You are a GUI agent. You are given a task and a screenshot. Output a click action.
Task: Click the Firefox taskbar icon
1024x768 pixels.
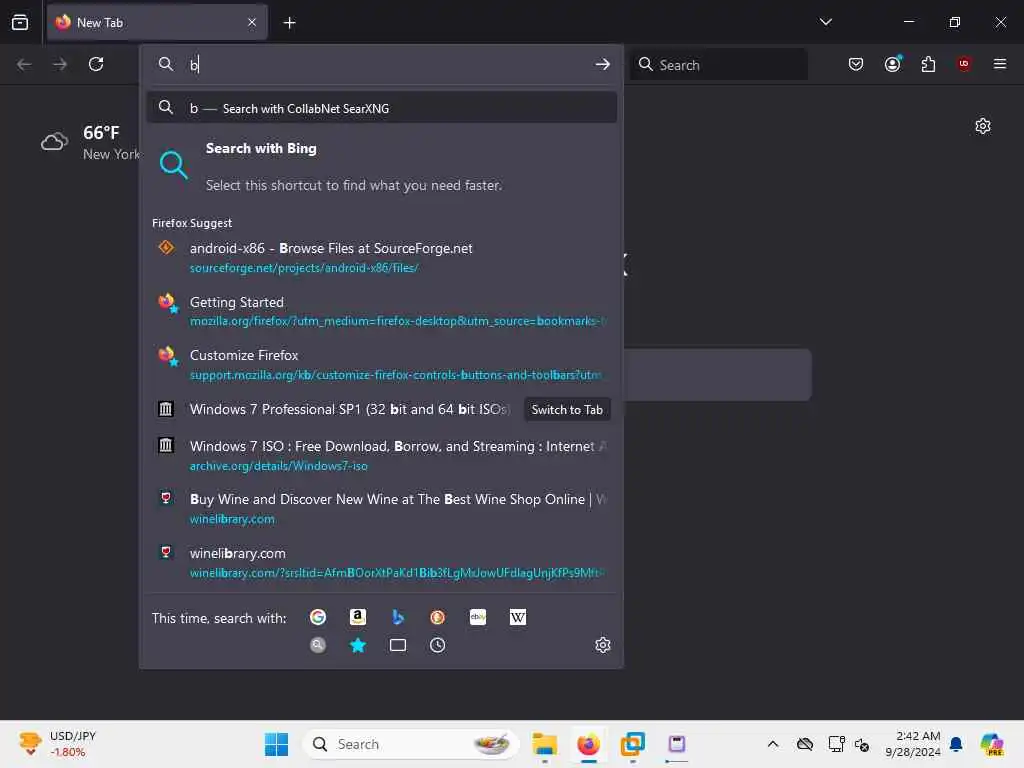(x=588, y=744)
